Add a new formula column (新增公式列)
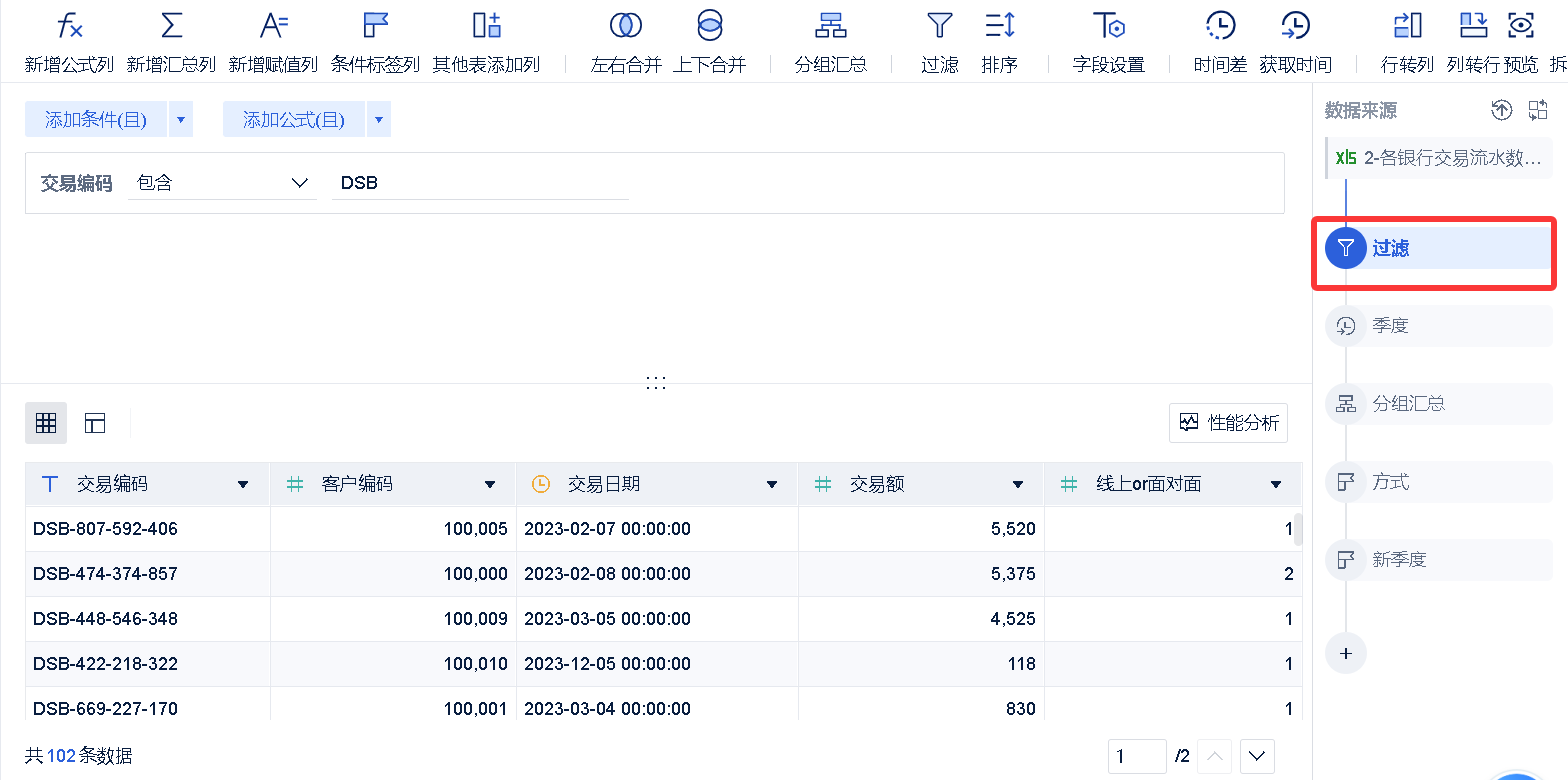1568x780 pixels. click(x=69, y=43)
